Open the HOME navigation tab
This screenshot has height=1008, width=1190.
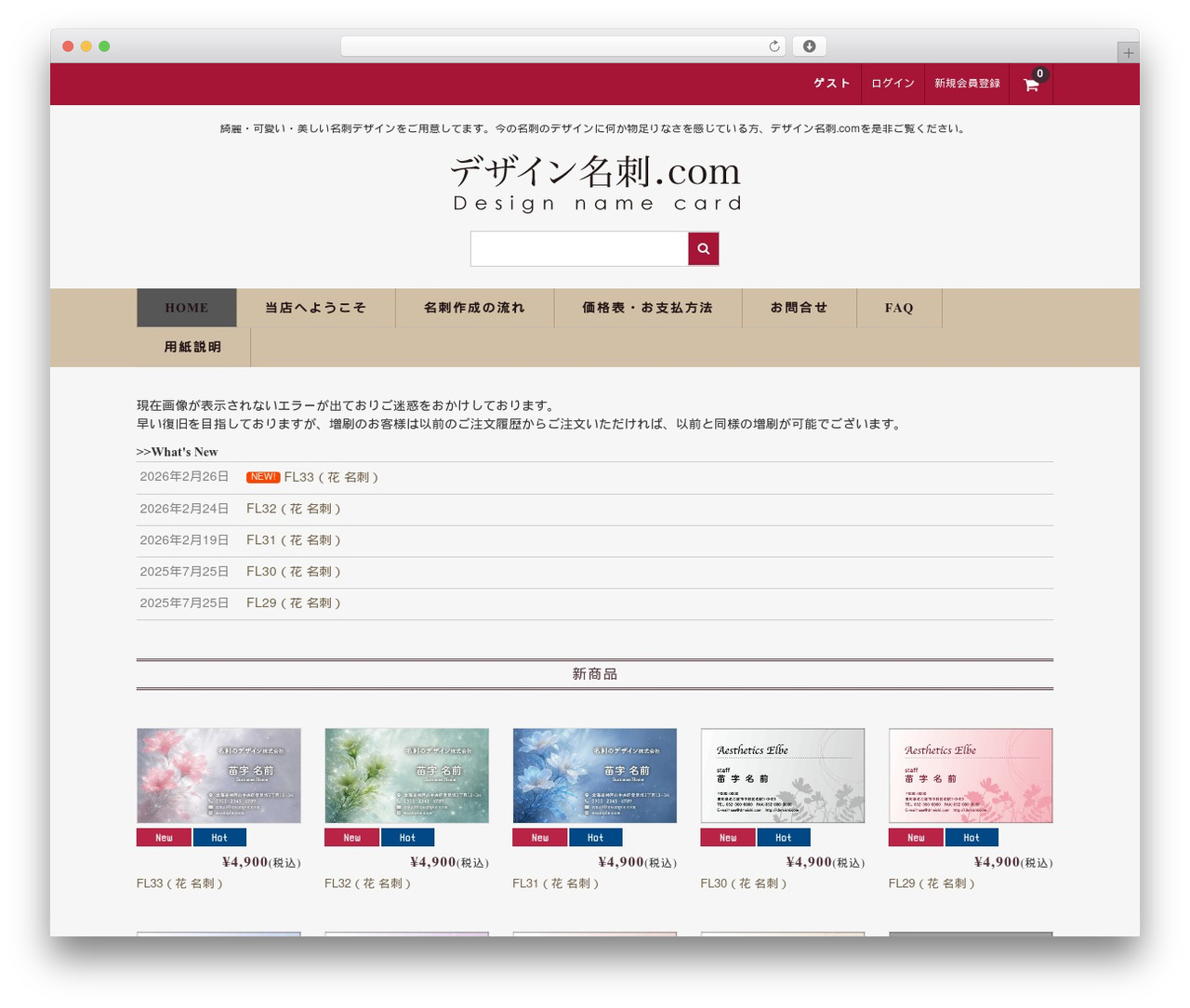tap(187, 308)
